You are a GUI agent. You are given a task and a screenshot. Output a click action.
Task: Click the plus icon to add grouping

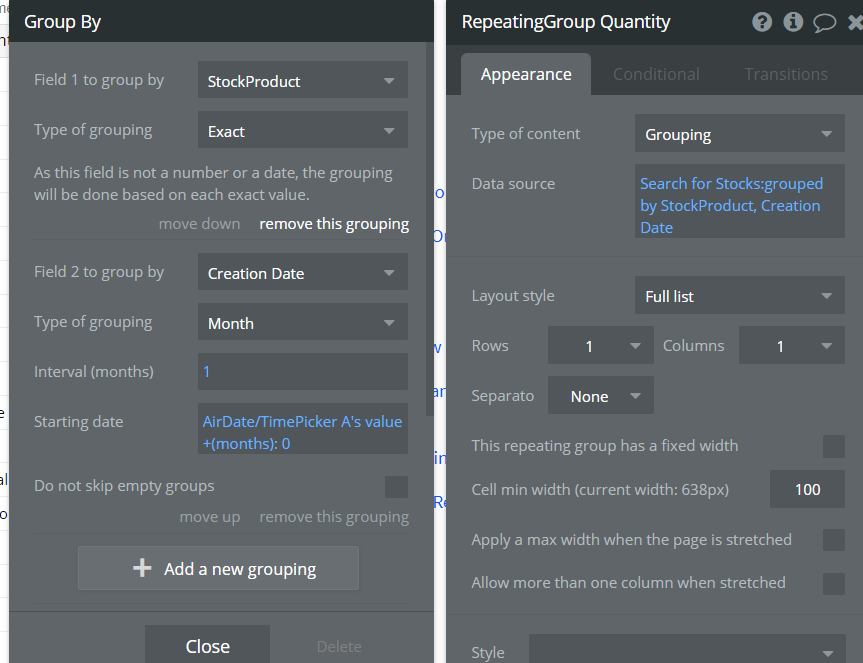coord(142,568)
